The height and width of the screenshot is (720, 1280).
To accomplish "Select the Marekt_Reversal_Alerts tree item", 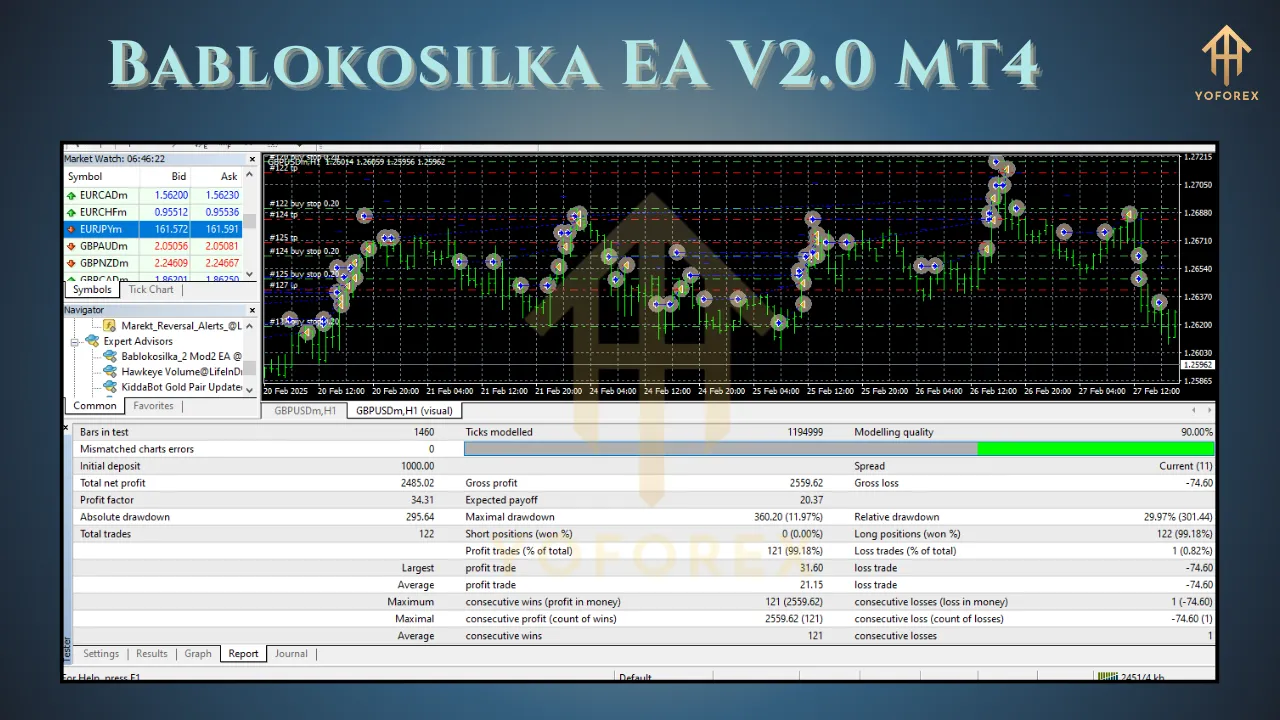I will coord(181,326).
